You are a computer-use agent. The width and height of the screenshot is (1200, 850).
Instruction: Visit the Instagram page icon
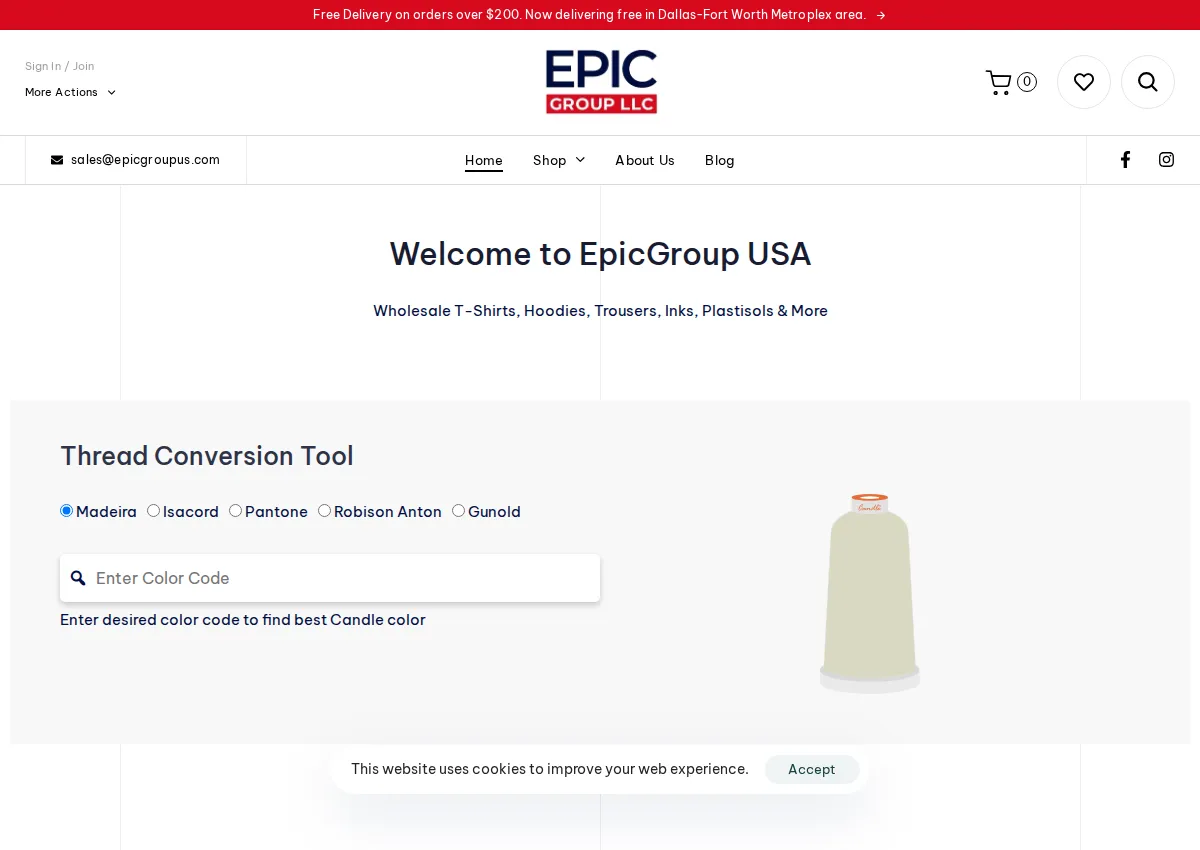(x=1166, y=160)
